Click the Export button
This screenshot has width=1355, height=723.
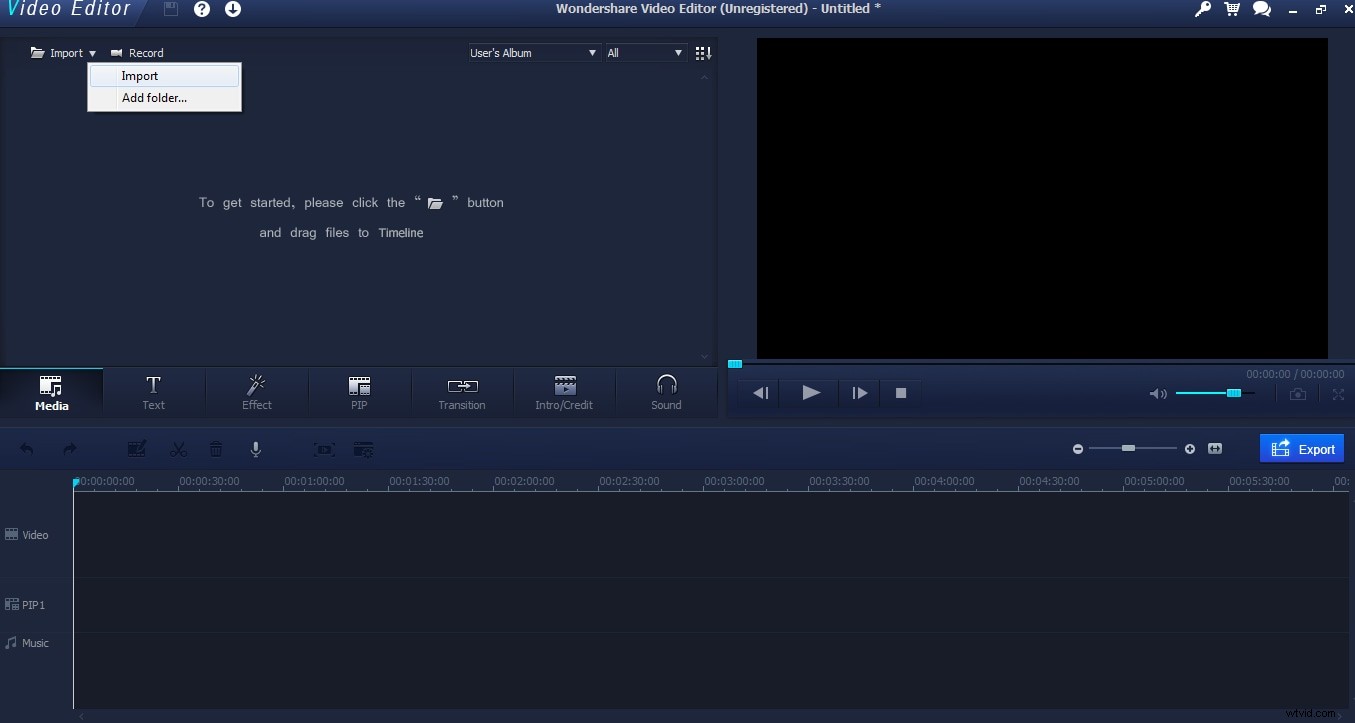[1302, 448]
